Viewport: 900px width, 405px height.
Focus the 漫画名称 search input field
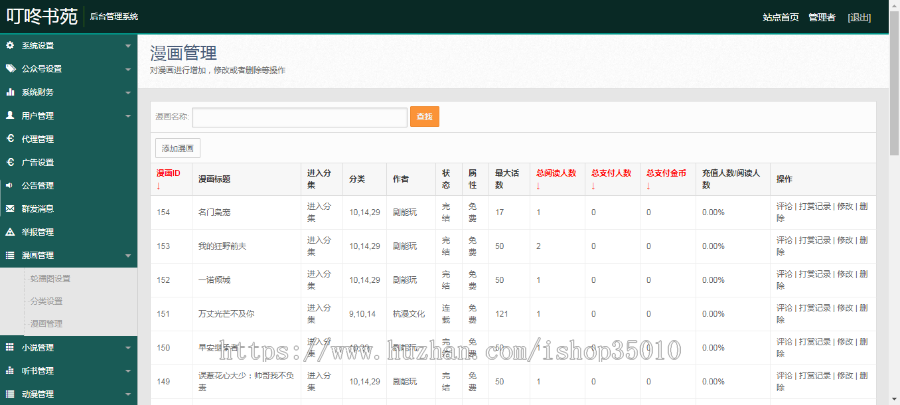tap(300, 117)
